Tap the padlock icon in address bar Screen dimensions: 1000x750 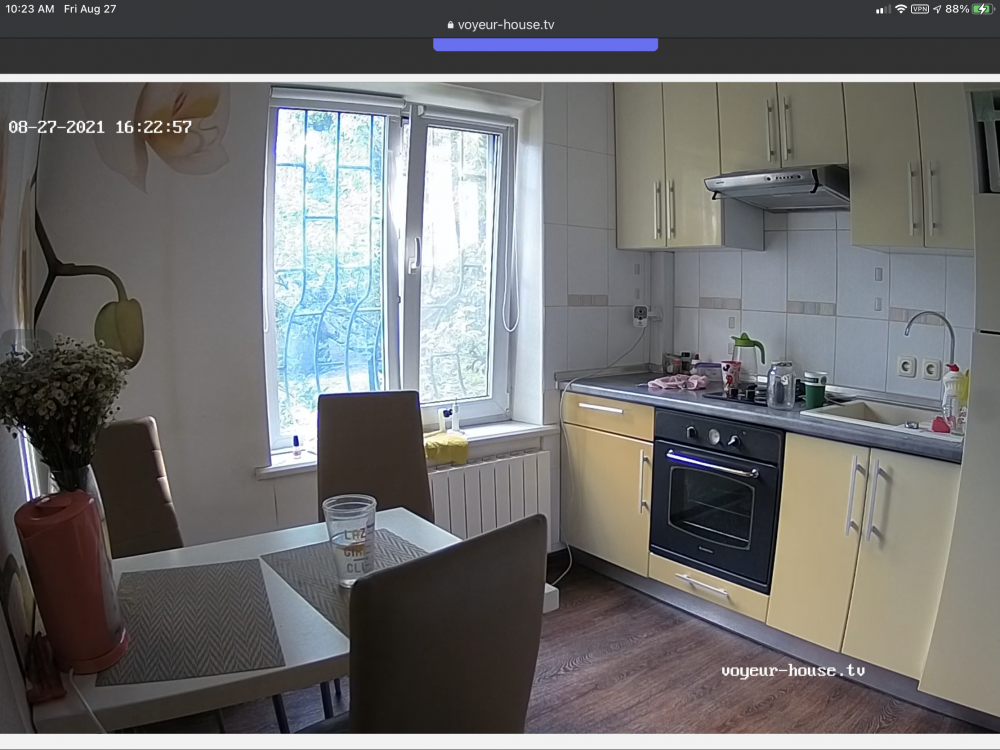coord(450,25)
